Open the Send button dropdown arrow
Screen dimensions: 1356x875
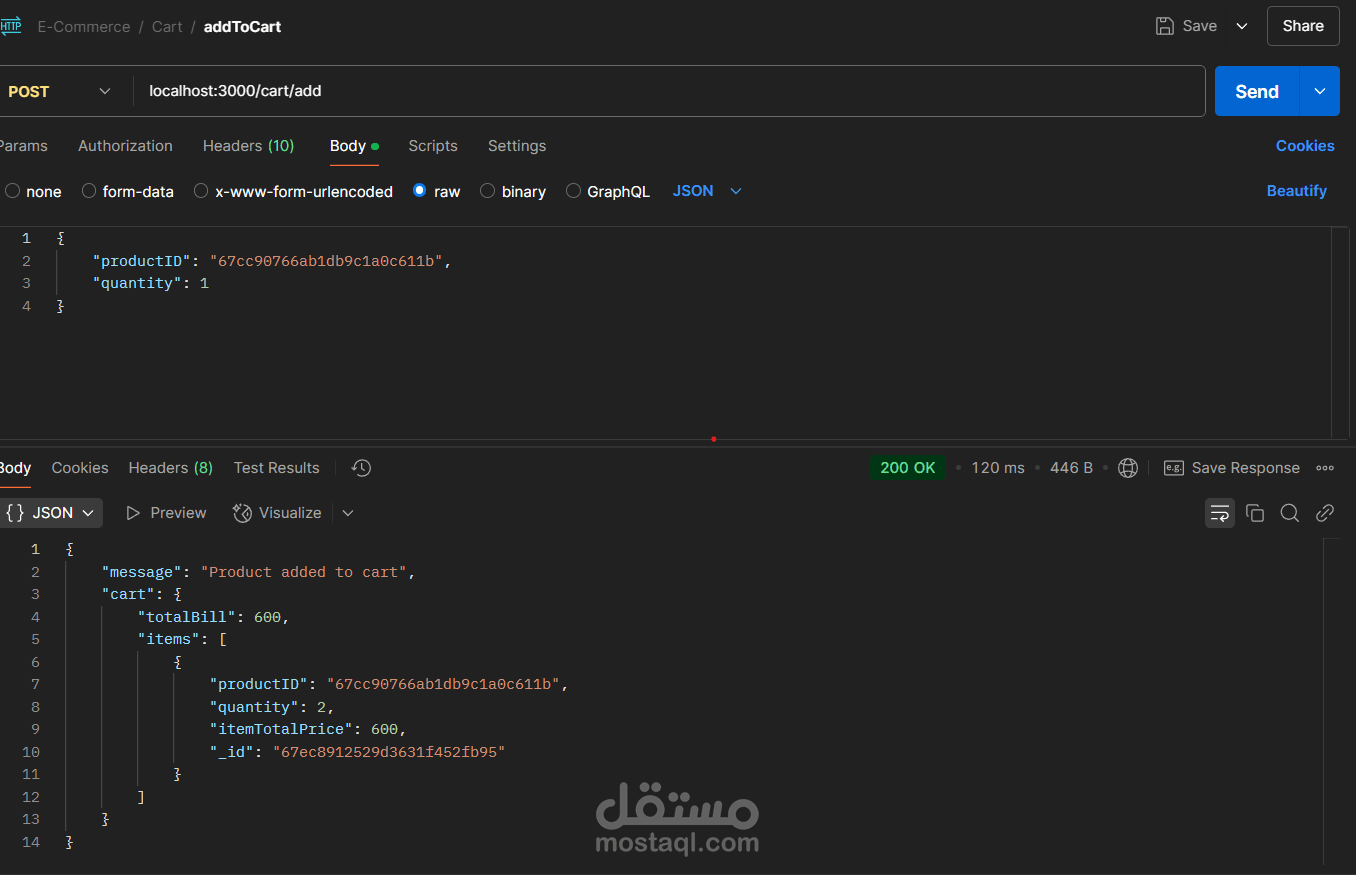1320,91
